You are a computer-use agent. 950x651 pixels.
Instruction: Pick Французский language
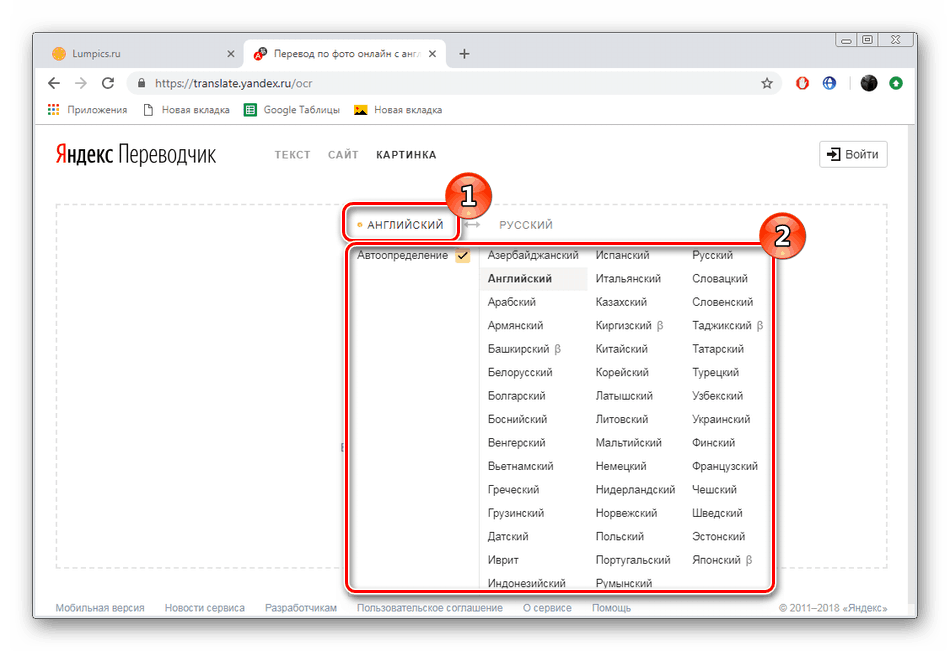tap(725, 466)
